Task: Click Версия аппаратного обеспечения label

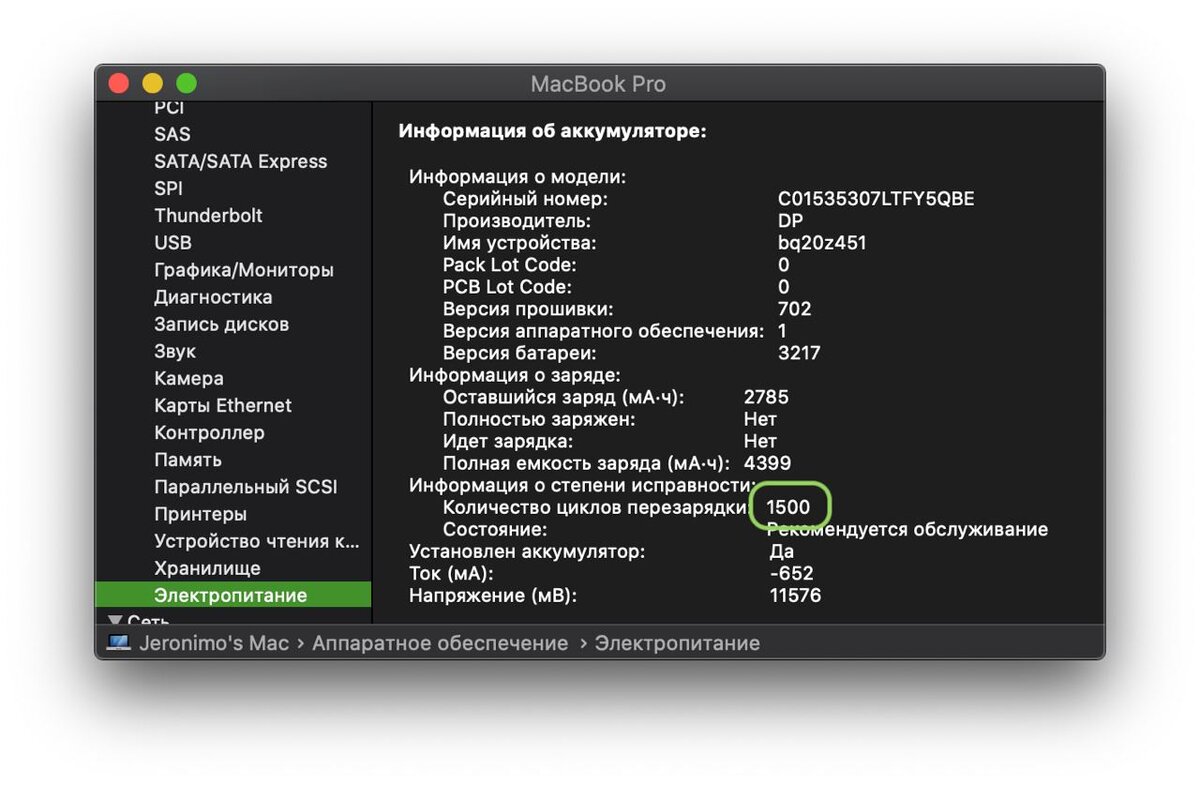Action: pyautogui.click(x=603, y=331)
